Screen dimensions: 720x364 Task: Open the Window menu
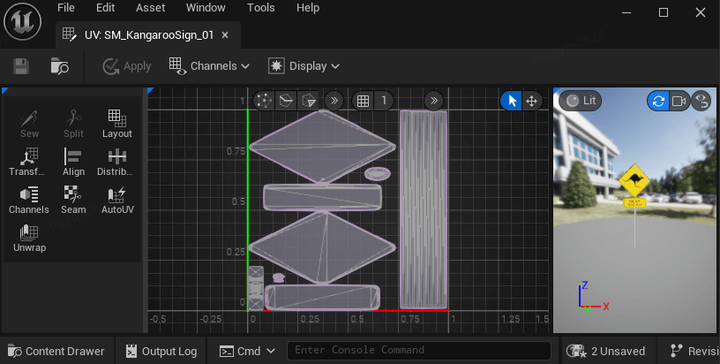205,8
